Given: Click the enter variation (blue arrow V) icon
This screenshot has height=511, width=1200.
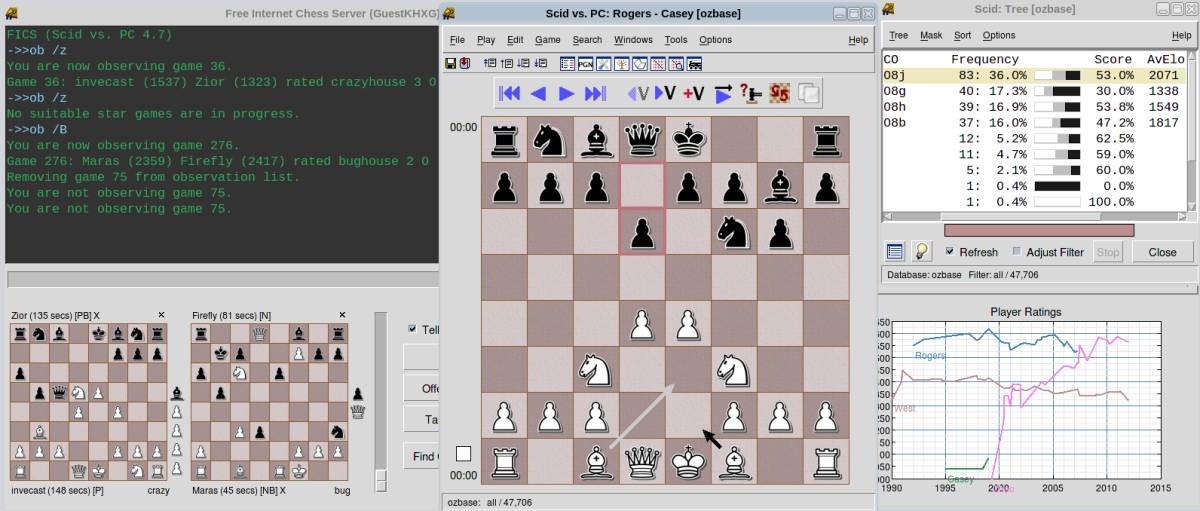Looking at the screenshot, I should pos(665,94).
